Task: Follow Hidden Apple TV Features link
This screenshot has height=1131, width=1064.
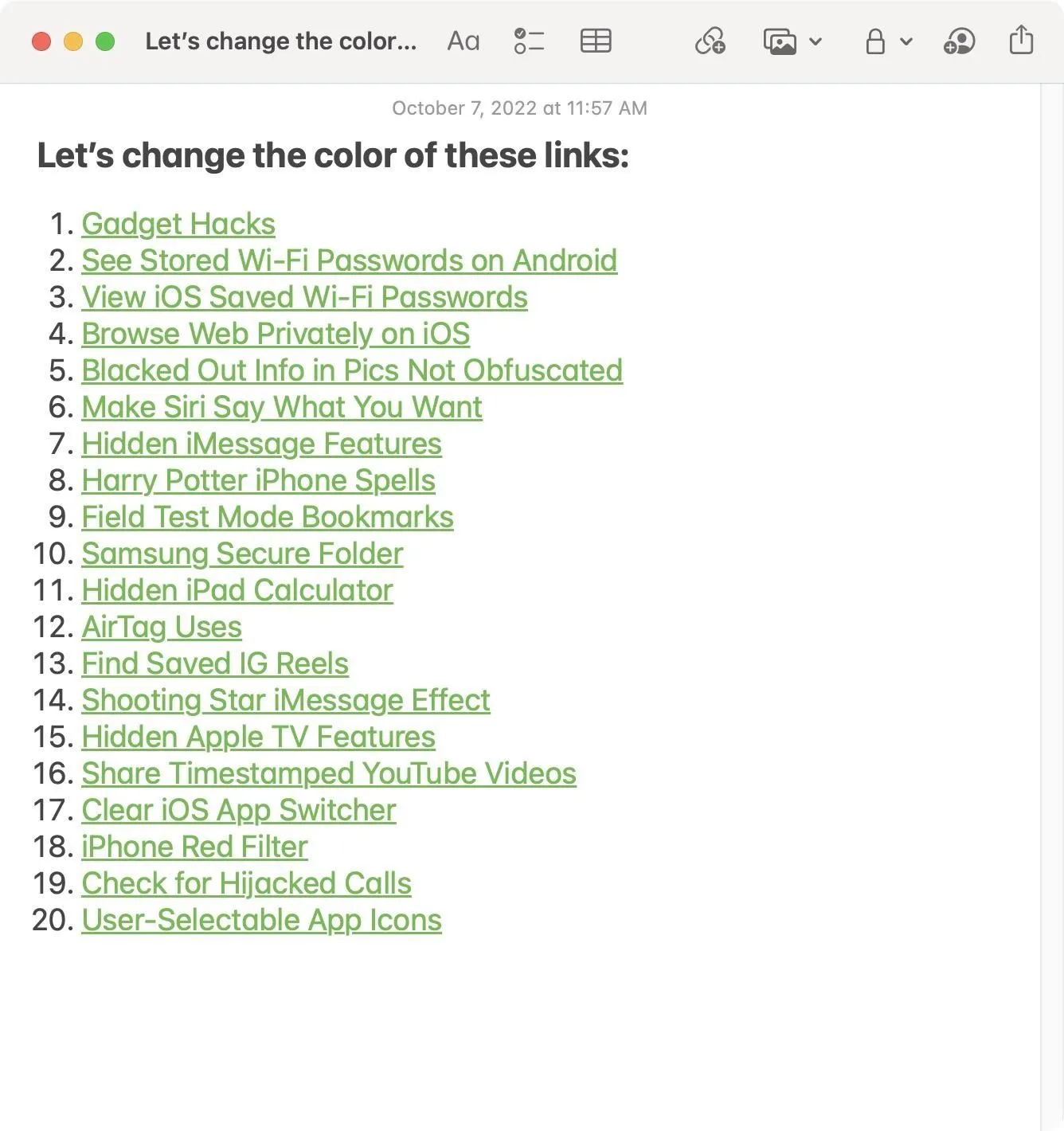Action: [258, 737]
